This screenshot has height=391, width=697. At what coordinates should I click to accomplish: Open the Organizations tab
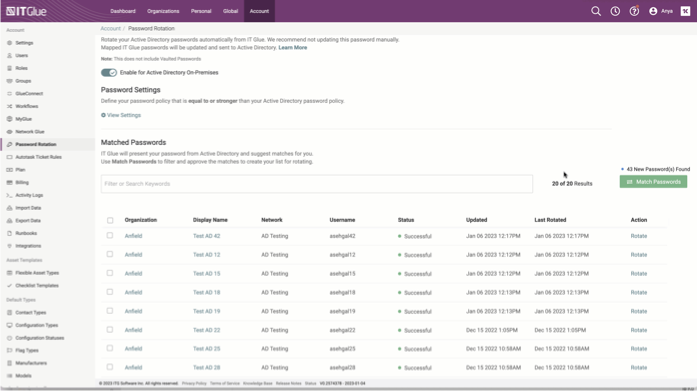163,11
